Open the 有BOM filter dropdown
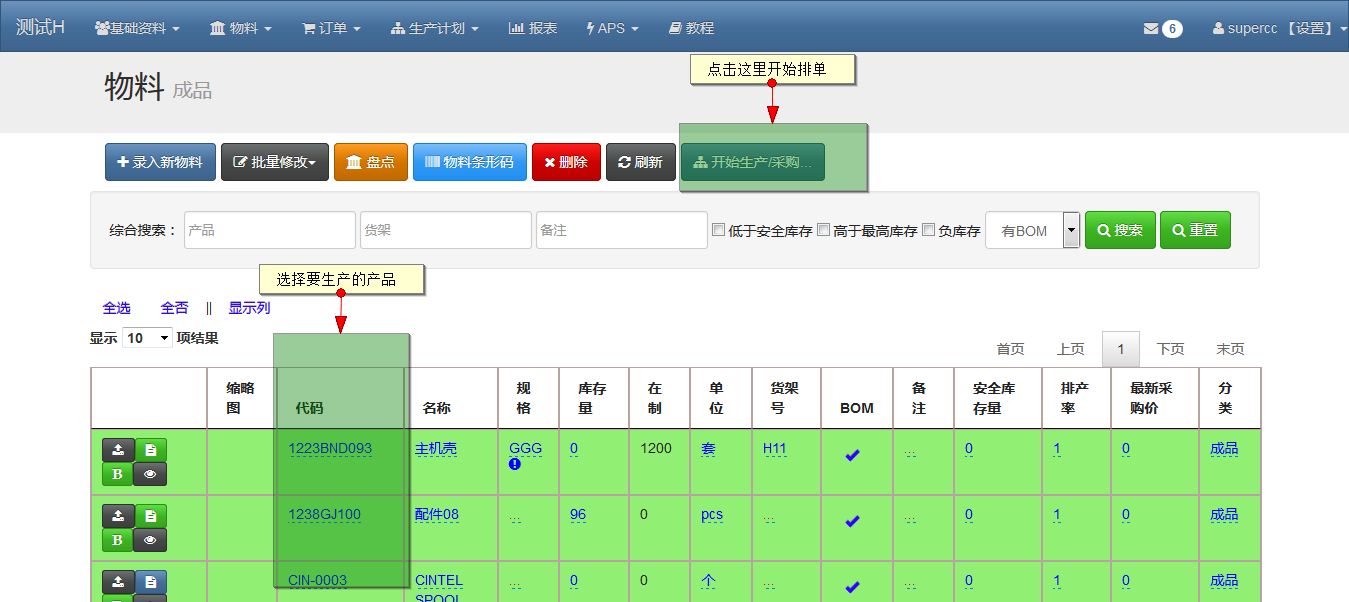Viewport: 1349px width, 602px height. pos(1069,229)
